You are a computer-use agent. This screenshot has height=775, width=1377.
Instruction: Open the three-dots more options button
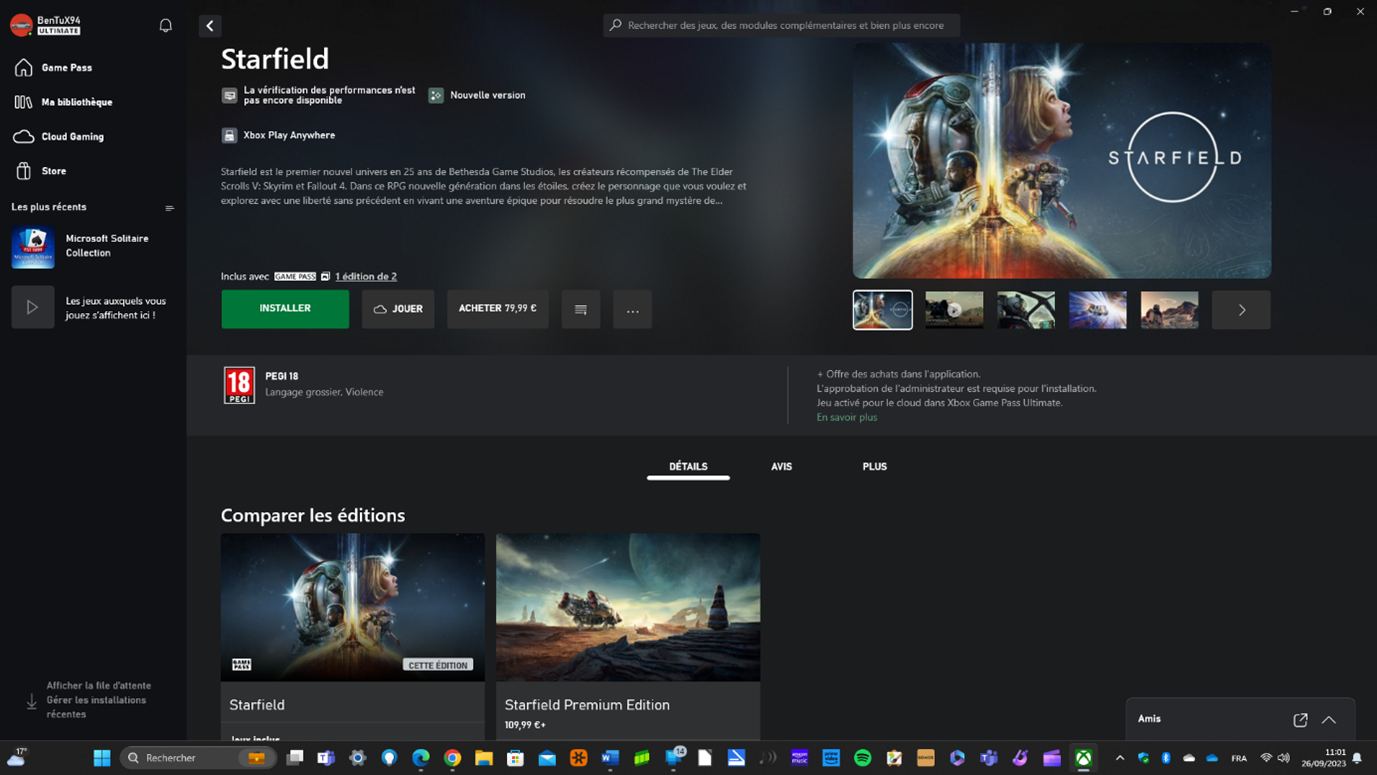(x=632, y=310)
